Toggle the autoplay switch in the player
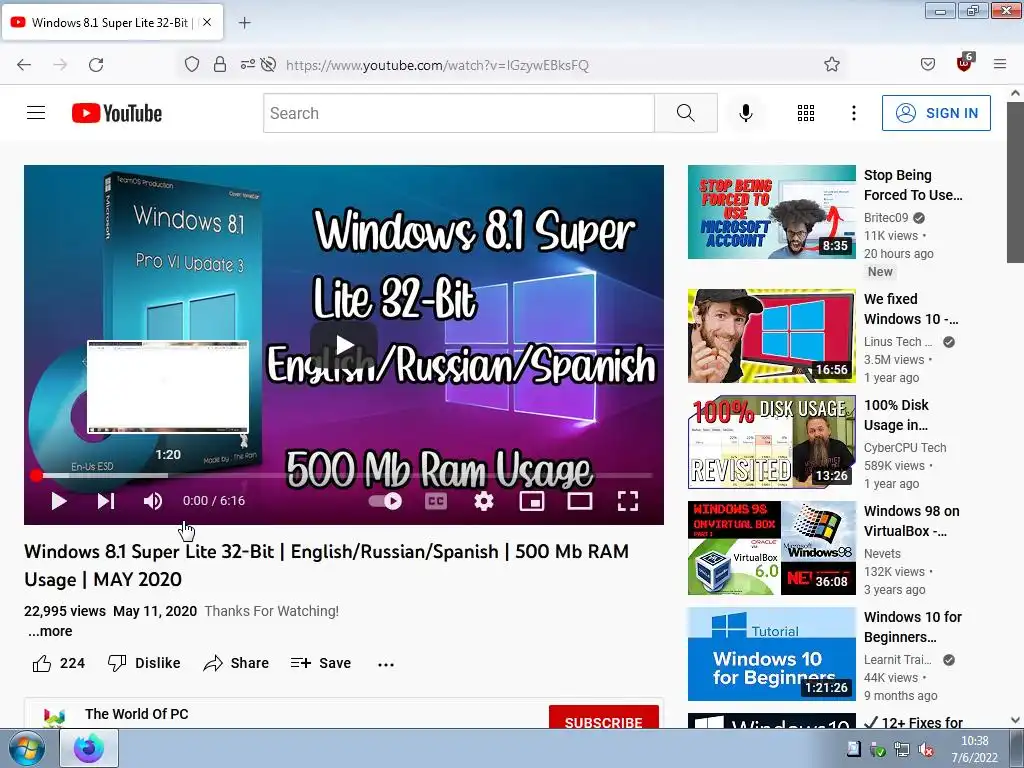This screenshot has width=1024, height=768. click(385, 501)
